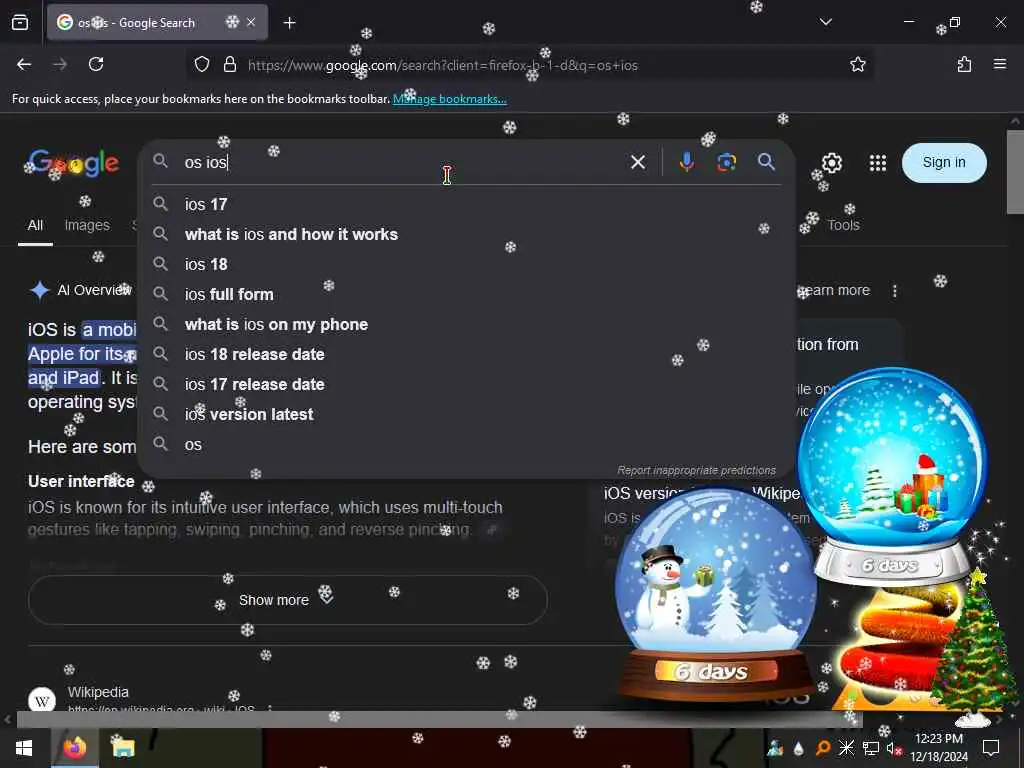The height and width of the screenshot is (768, 1024).
Task: Open Google apps grid
Action: tap(878, 163)
